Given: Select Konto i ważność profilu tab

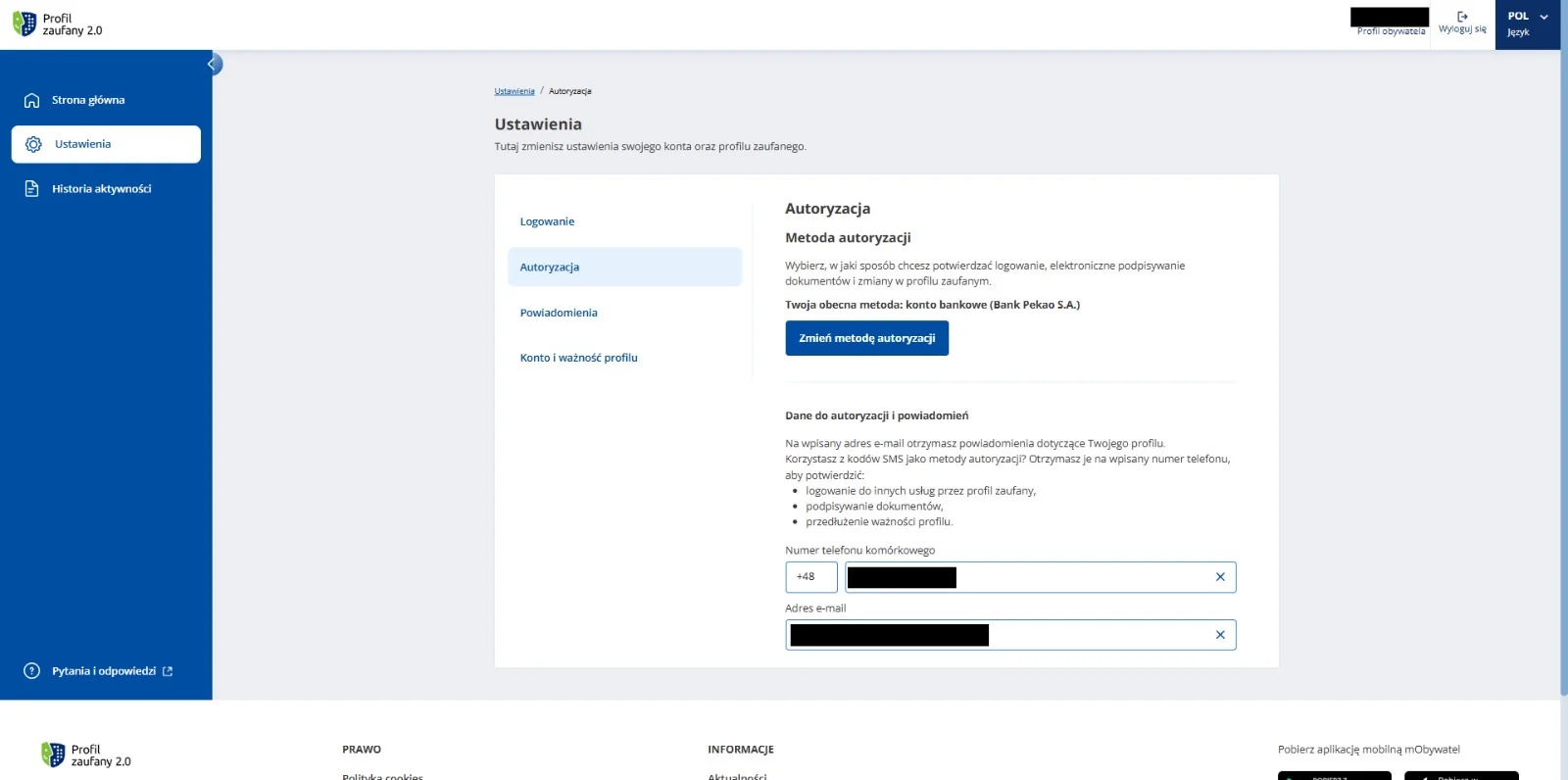Looking at the screenshot, I should (624, 358).
